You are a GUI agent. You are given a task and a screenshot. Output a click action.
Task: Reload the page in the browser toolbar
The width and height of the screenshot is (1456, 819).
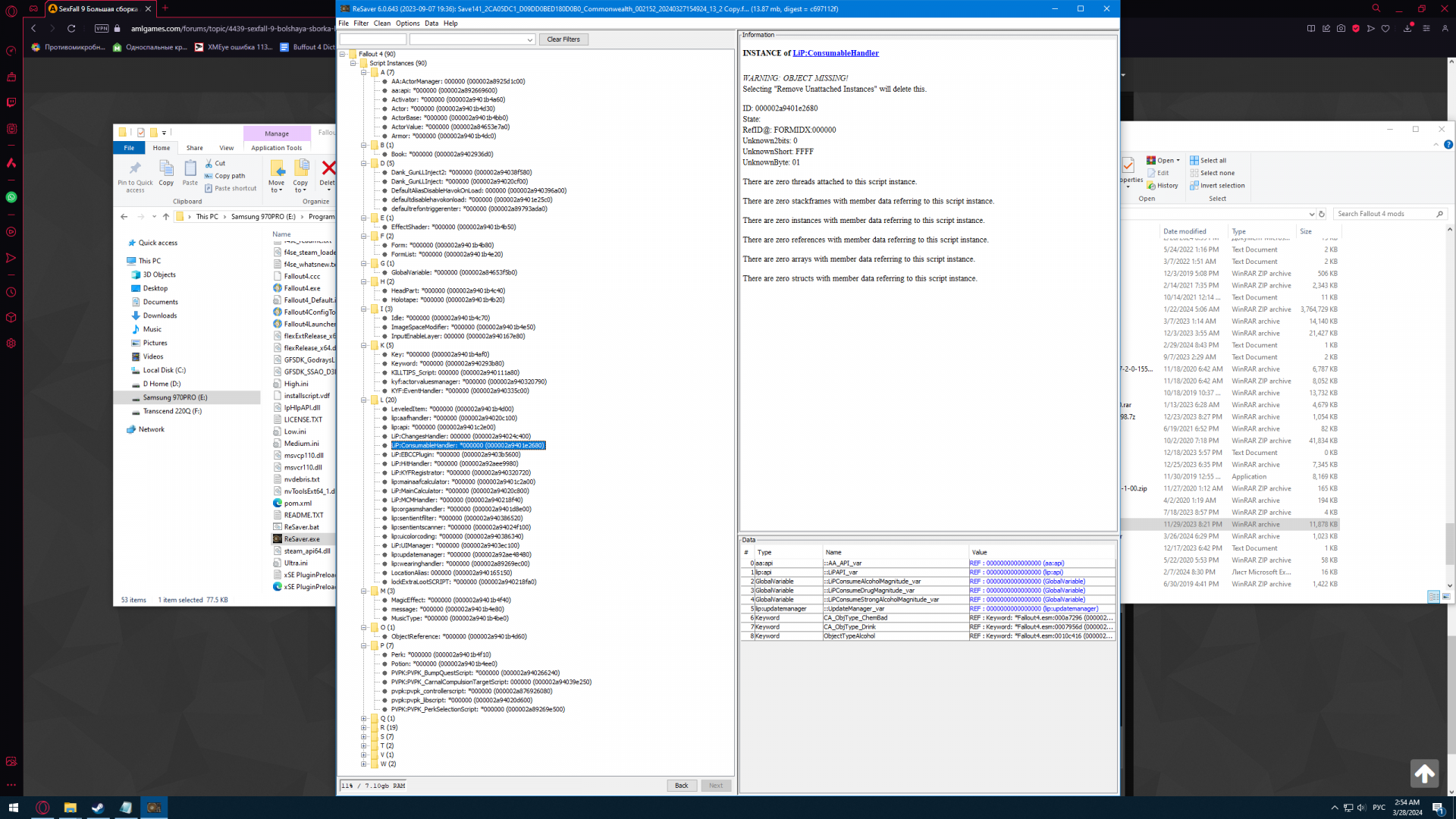coord(71,29)
